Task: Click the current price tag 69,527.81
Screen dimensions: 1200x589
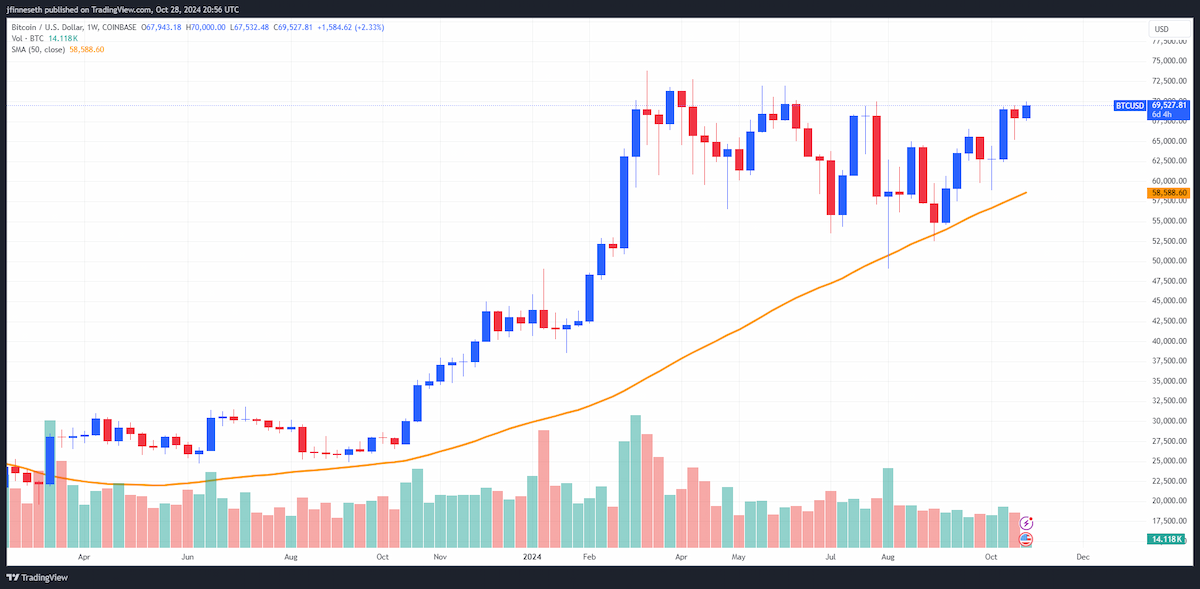Action: [1168, 104]
